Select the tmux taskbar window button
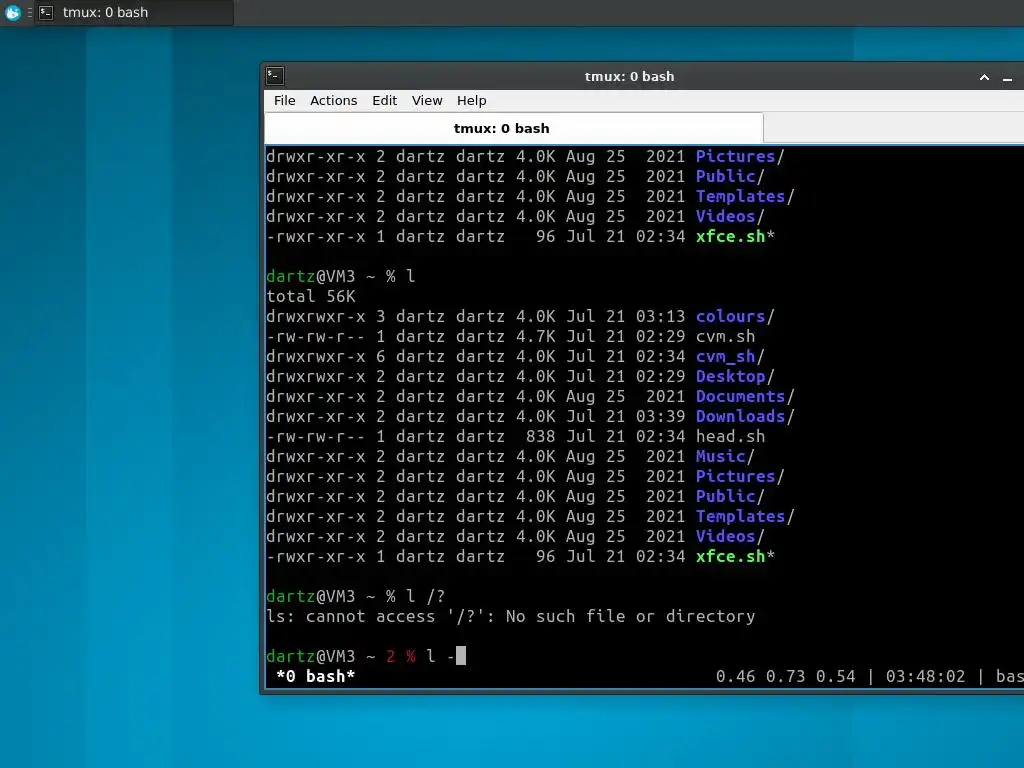 coord(134,12)
